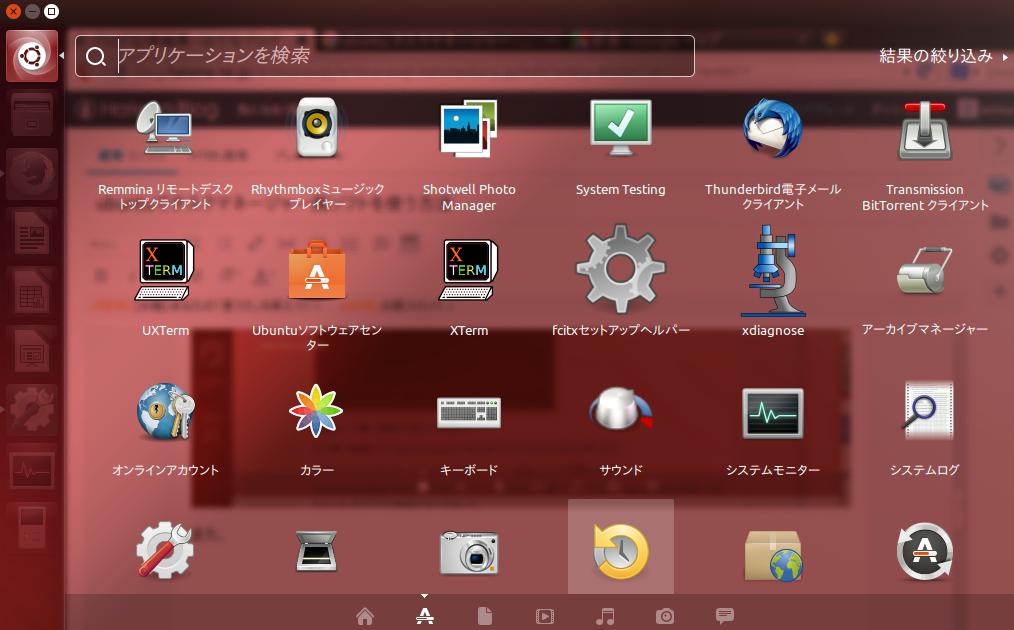The height and width of the screenshot is (630, 1014).
Task: Open fcitx setup helper gear icon
Action: coord(621,269)
